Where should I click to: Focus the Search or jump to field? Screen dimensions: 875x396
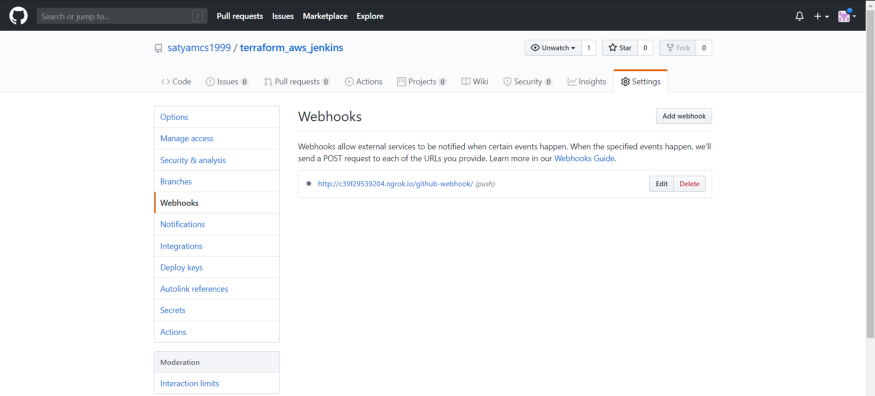122,16
